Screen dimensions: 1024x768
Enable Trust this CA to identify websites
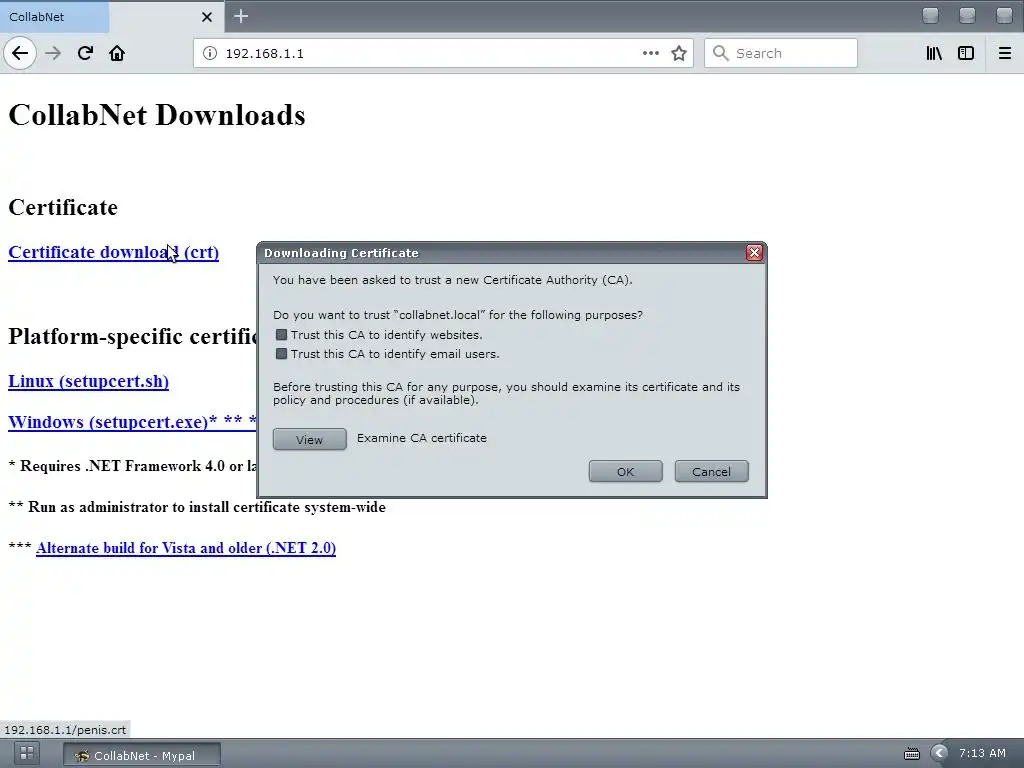tap(281, 334)
